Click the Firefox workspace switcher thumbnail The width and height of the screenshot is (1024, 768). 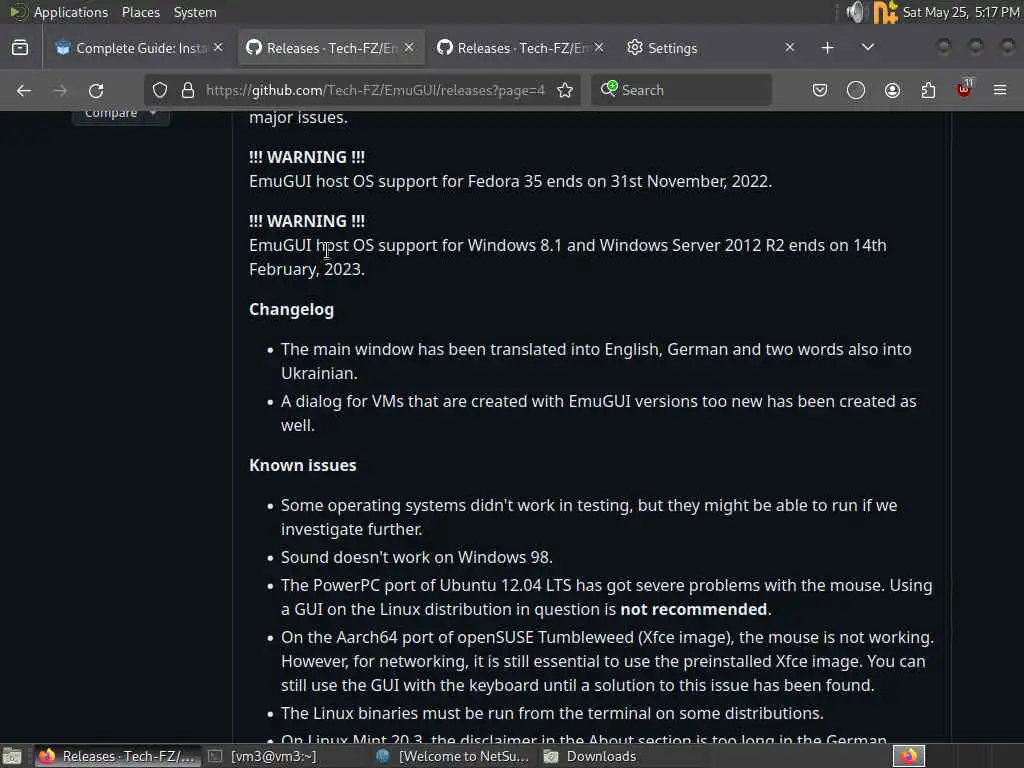pyautogui.click(x=908, y=756)
